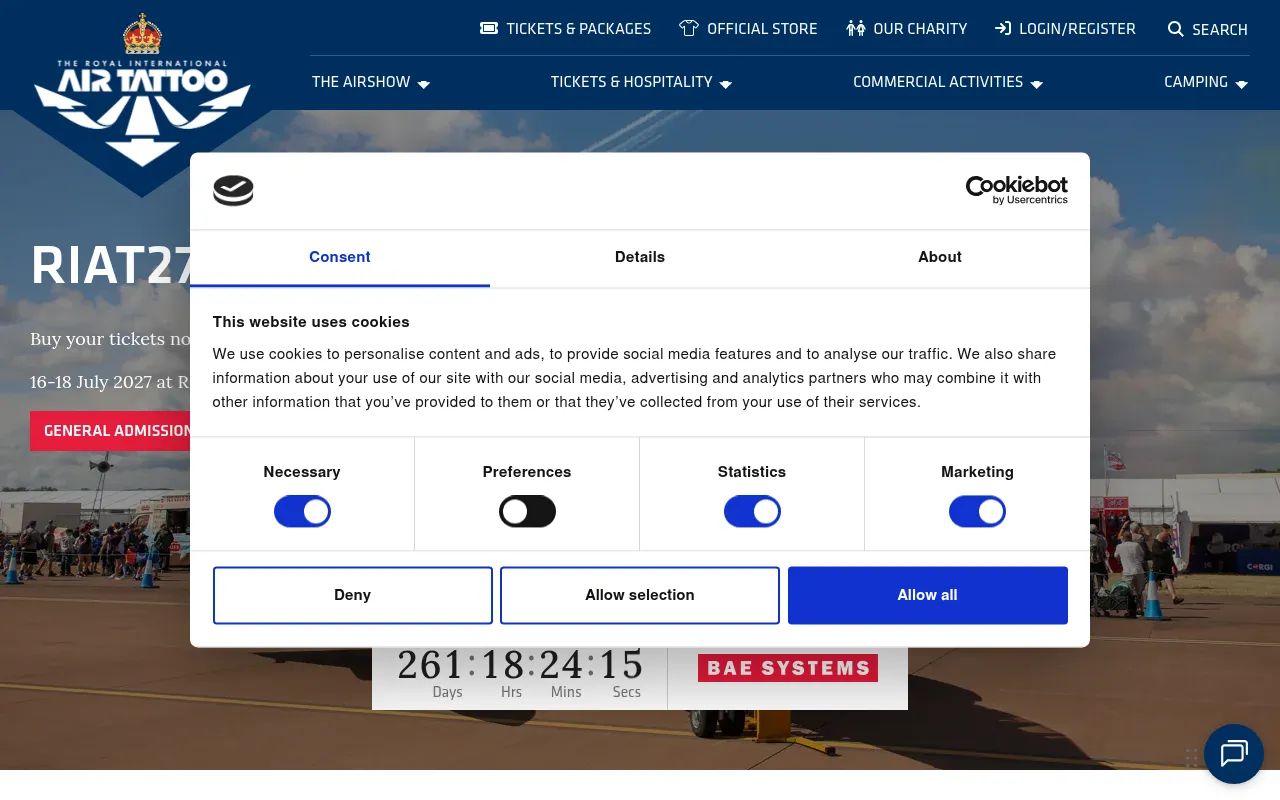Toggle the Necessary cookies switch
Viewport: 1280px width, 800px height.
(x=302, y=512)
